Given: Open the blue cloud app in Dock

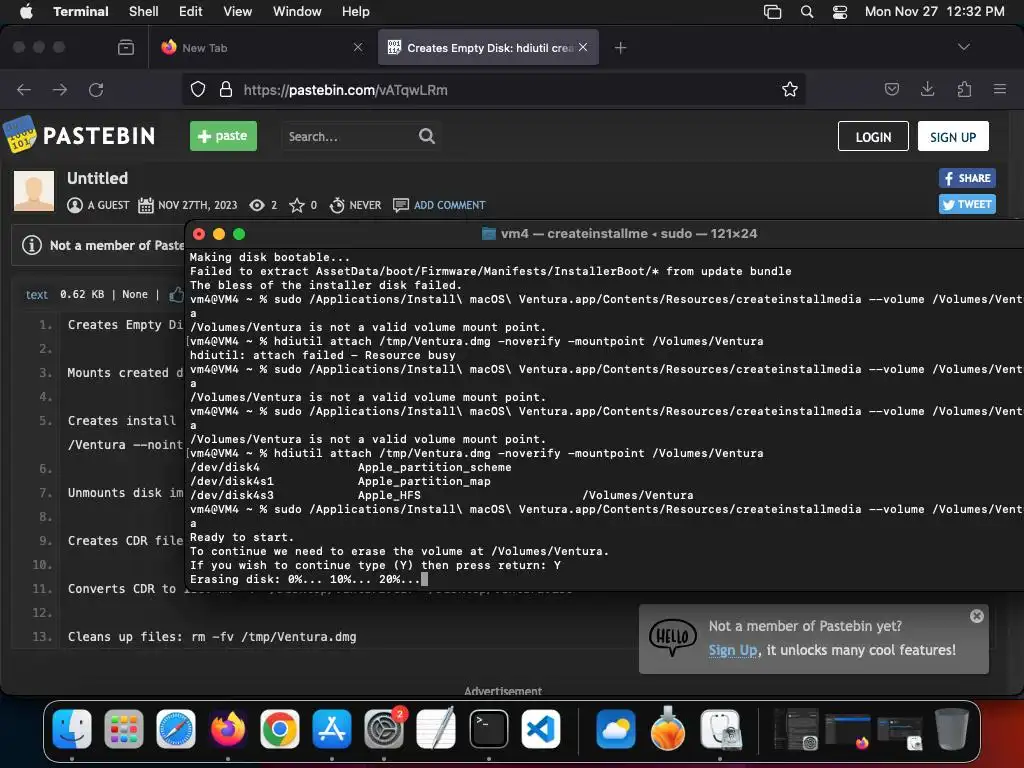Looking at the screenshot, I should [x=616, y=729].
